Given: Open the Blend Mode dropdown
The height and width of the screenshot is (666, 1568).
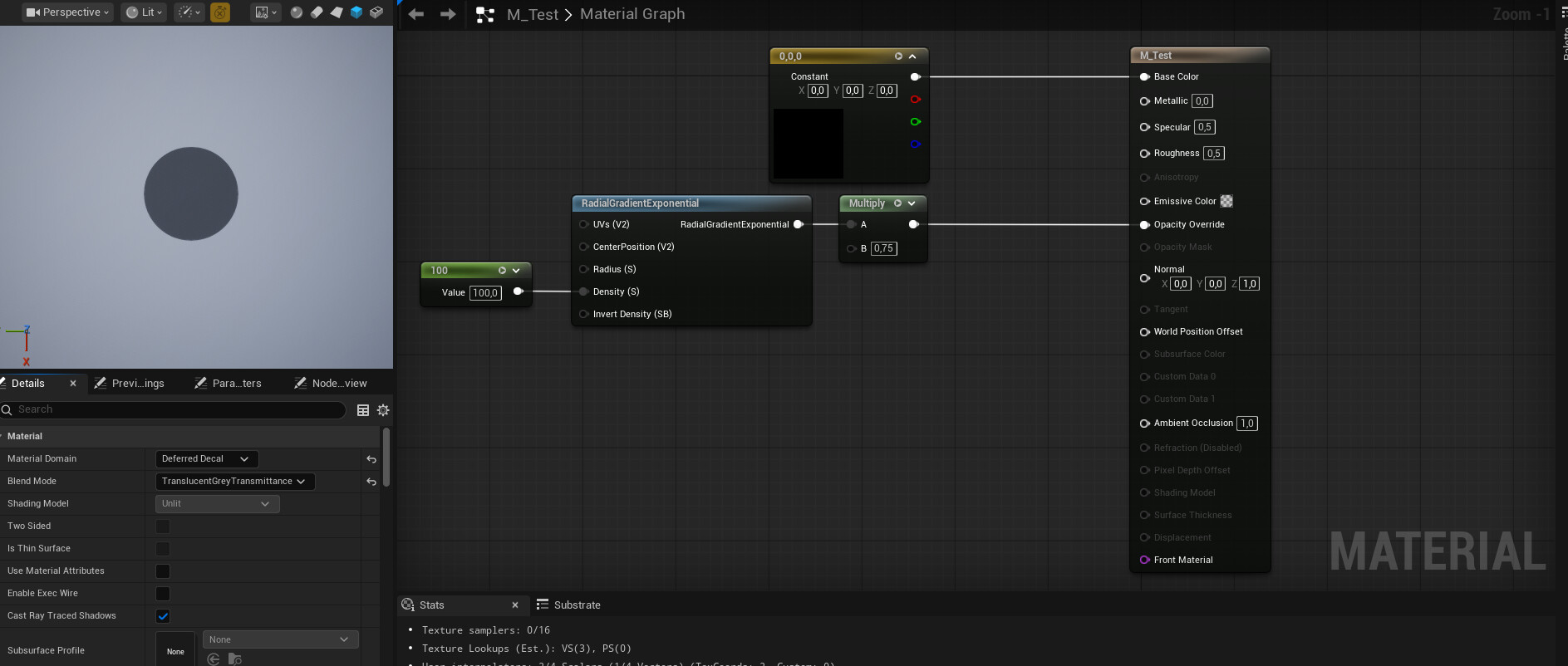Looking at the screenshot, I should (233, 482).
